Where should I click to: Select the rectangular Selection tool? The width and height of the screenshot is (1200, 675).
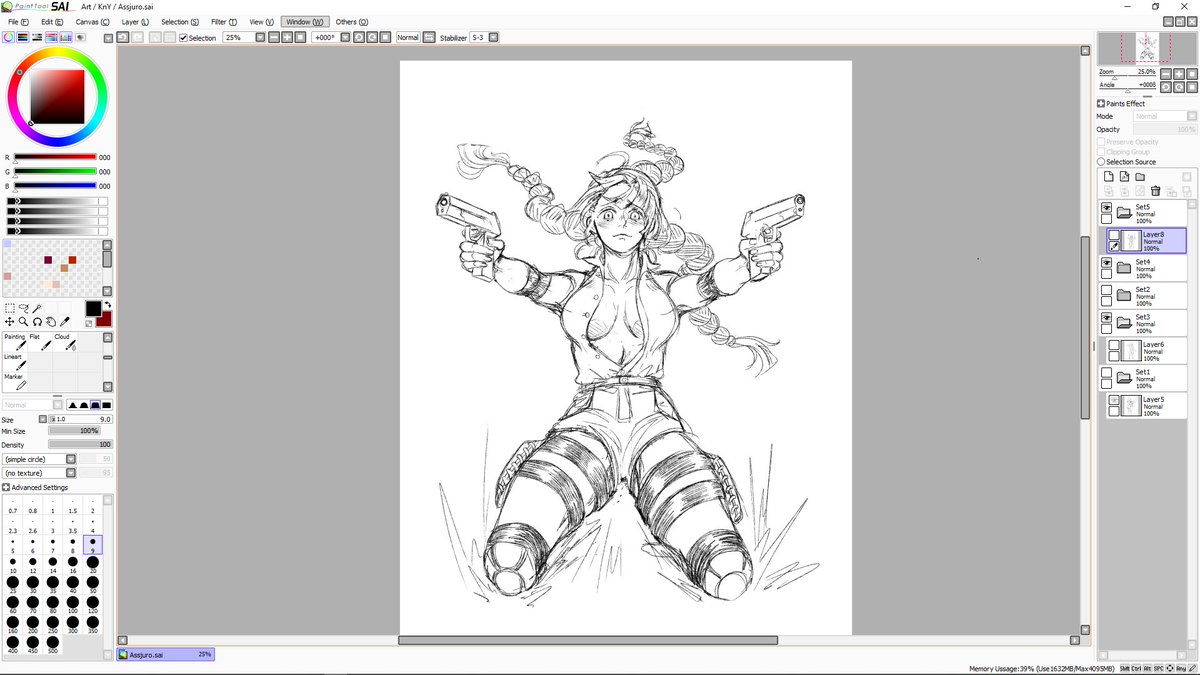click(10, 308)
